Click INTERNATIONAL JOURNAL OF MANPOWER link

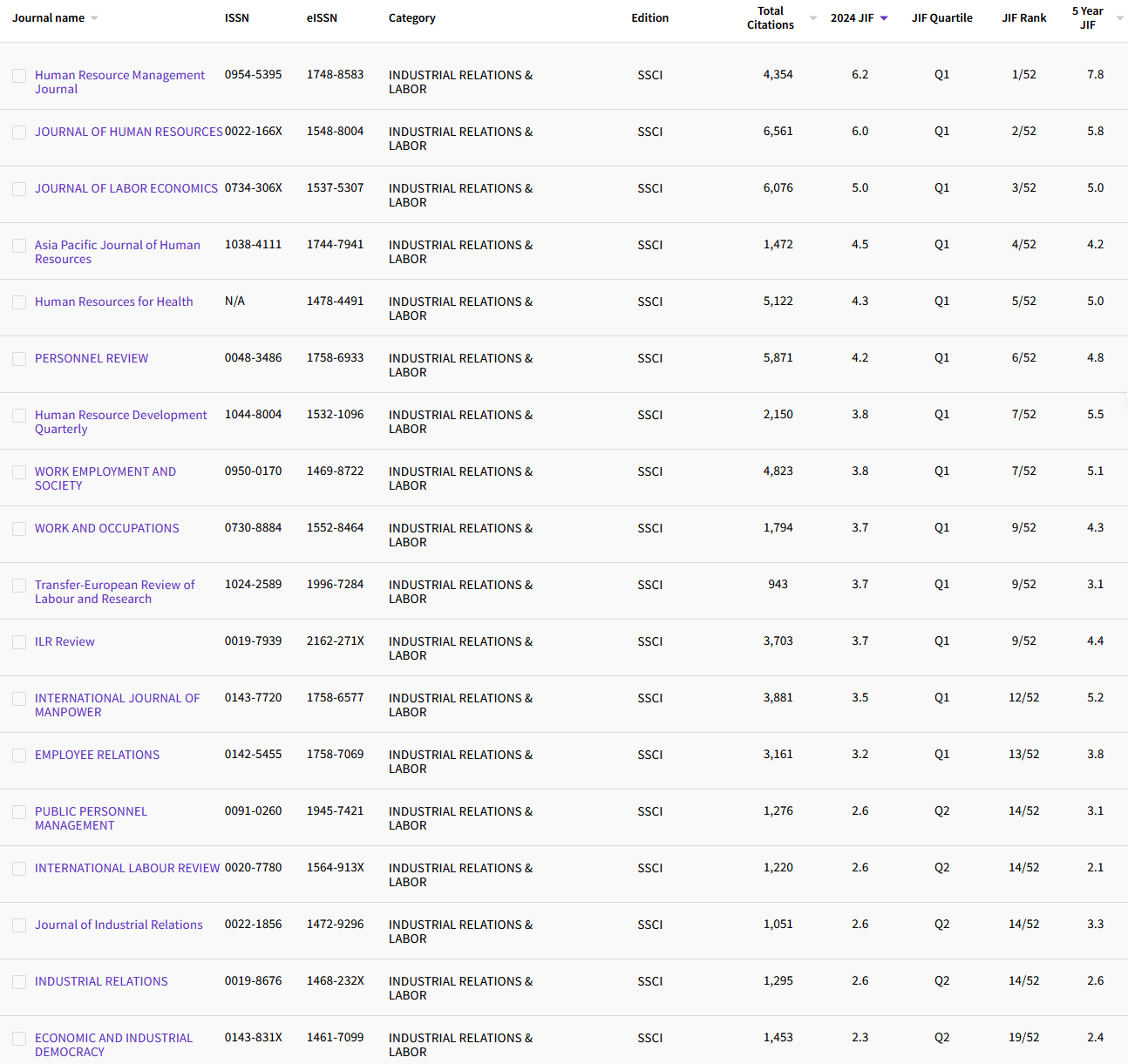coord(116,705)
